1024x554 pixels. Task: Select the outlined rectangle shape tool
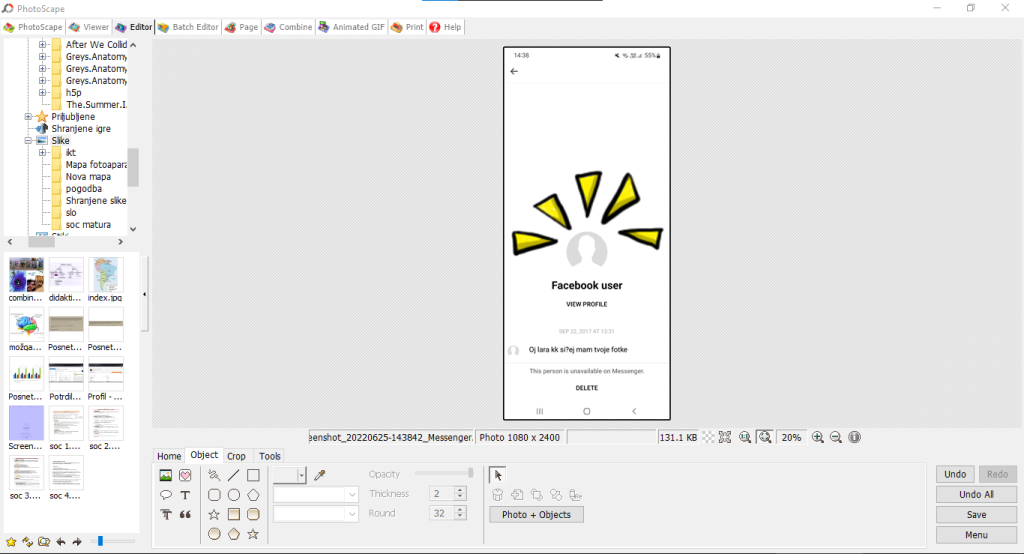(x=253, y=475)
